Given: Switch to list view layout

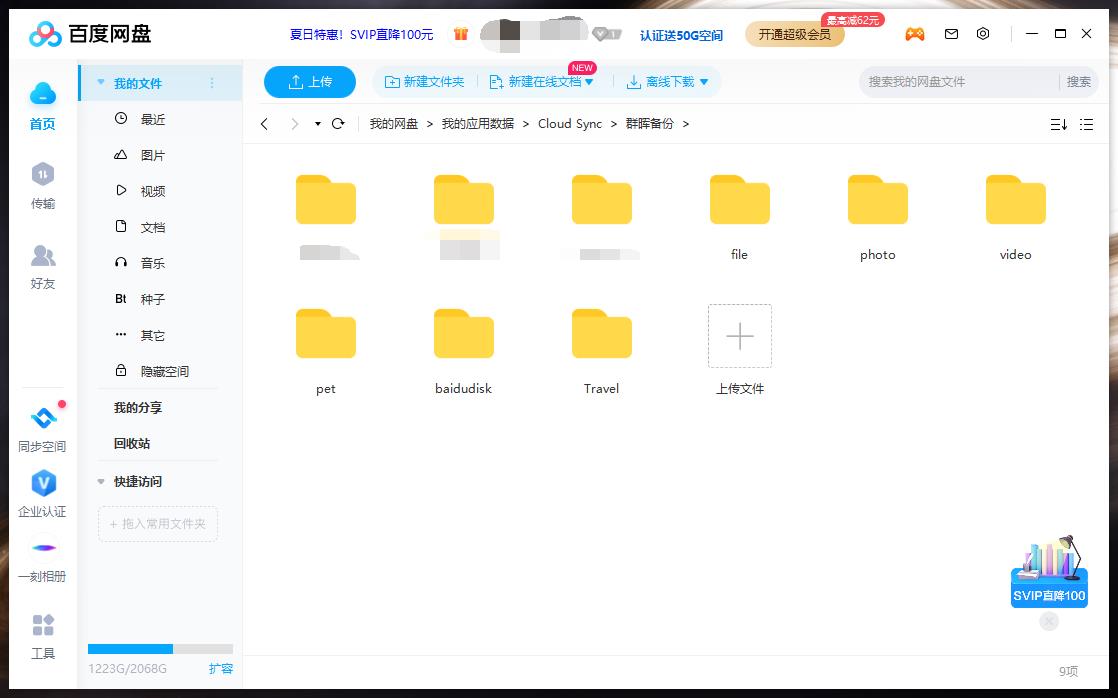Looking at the screenshot, I should click(x=1088, y=124).
